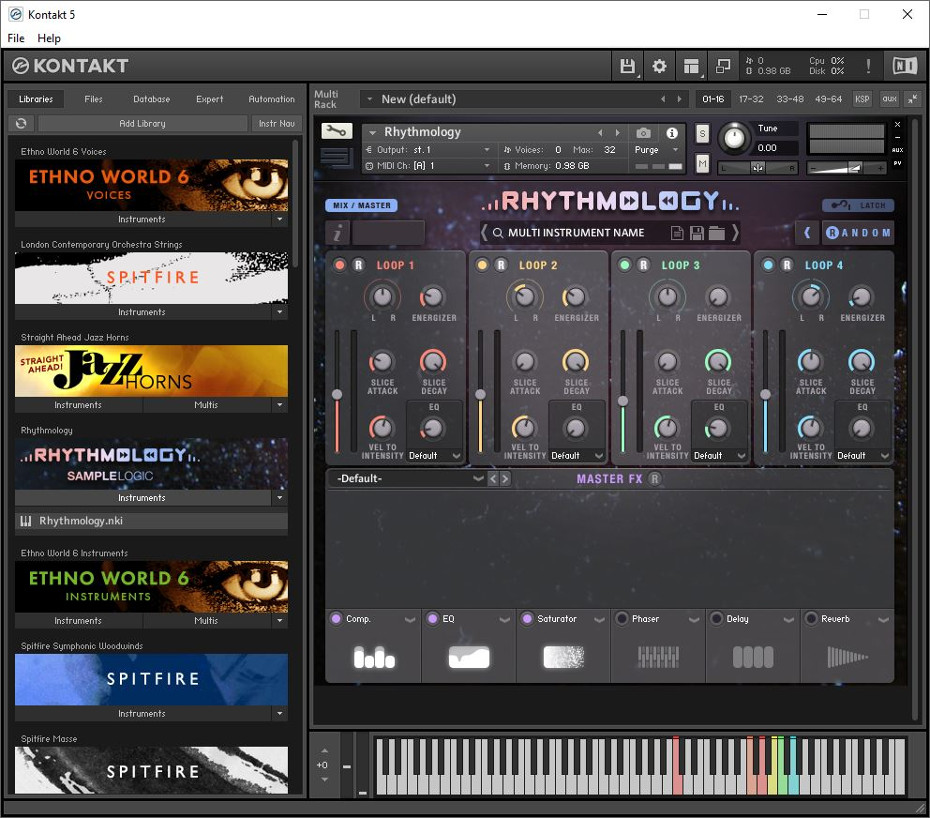Open the MIDI Ch [A] 1 dropdown

coord(428,166)
